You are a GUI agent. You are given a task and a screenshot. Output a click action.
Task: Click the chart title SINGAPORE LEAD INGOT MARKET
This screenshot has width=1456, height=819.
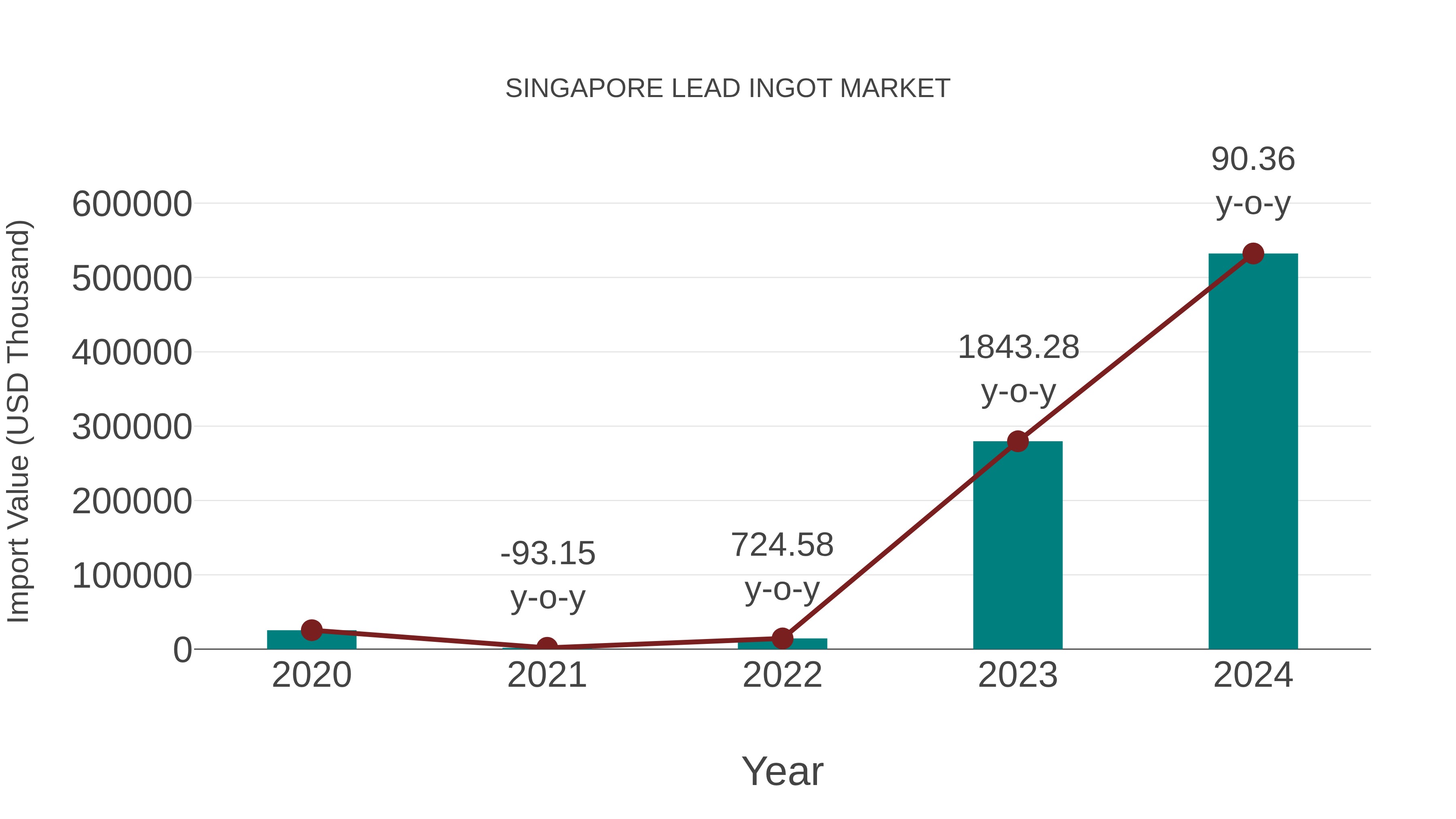728,88
